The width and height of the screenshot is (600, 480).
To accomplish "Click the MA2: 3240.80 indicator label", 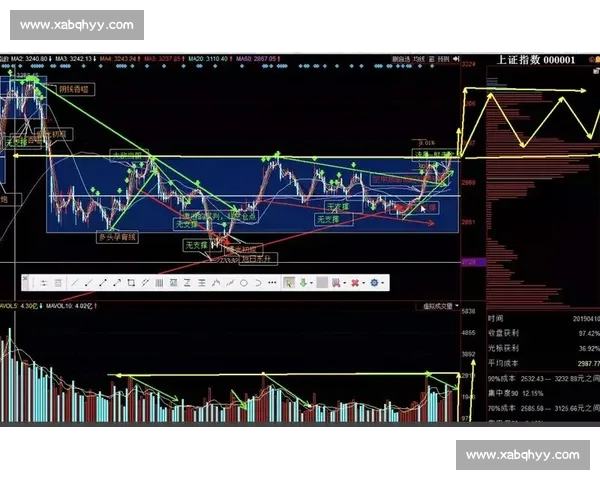I will [x=31, y=59].
